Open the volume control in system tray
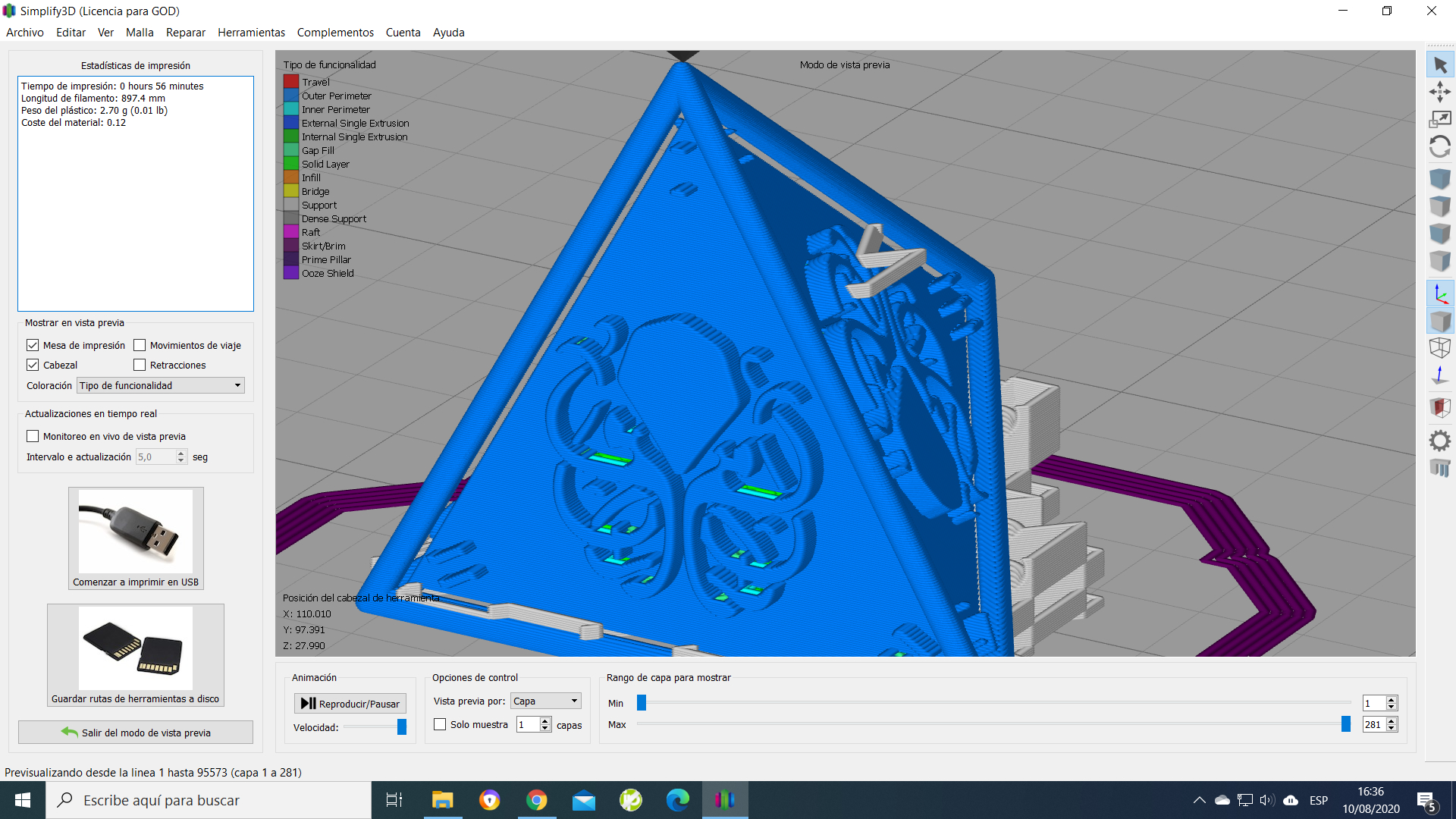Viewport: 1456px width, 819px height. (1267, 800)
